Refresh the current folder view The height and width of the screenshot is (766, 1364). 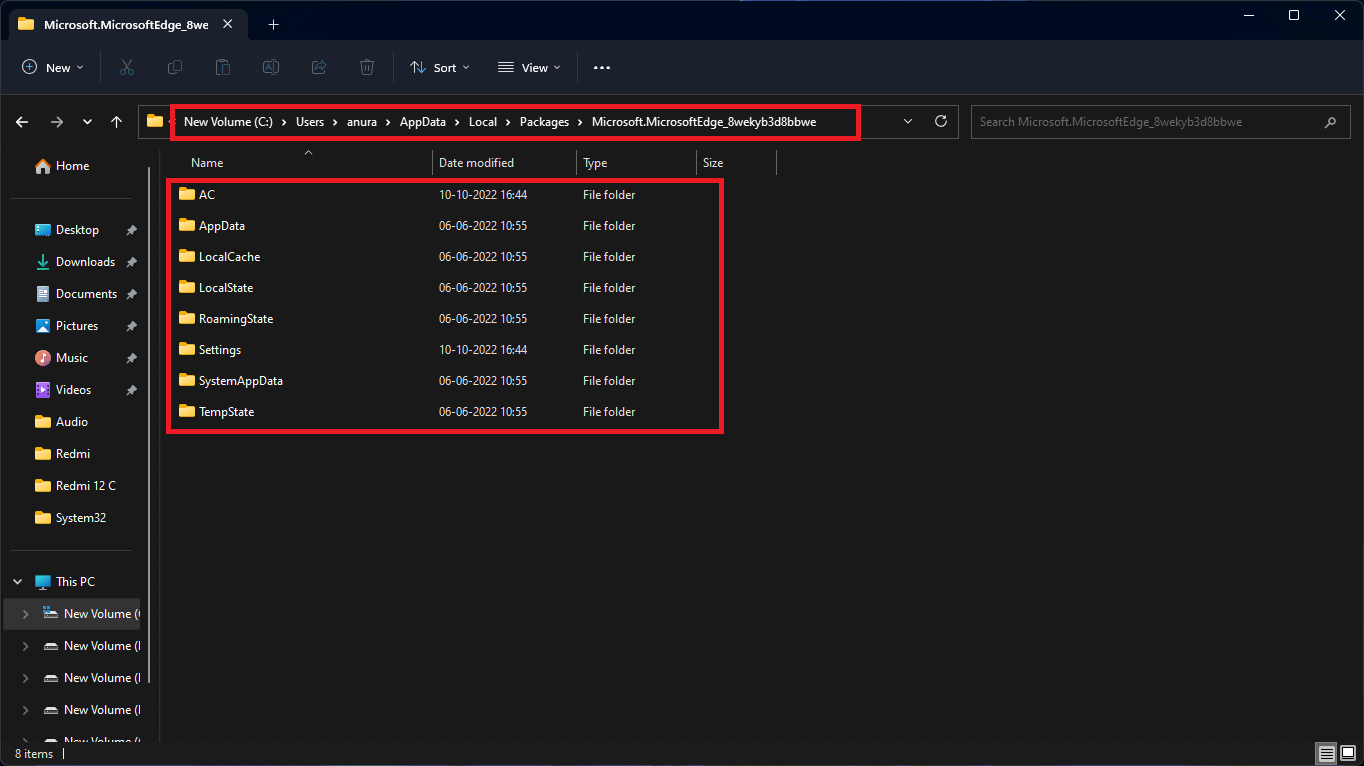(x=940, y=121)
